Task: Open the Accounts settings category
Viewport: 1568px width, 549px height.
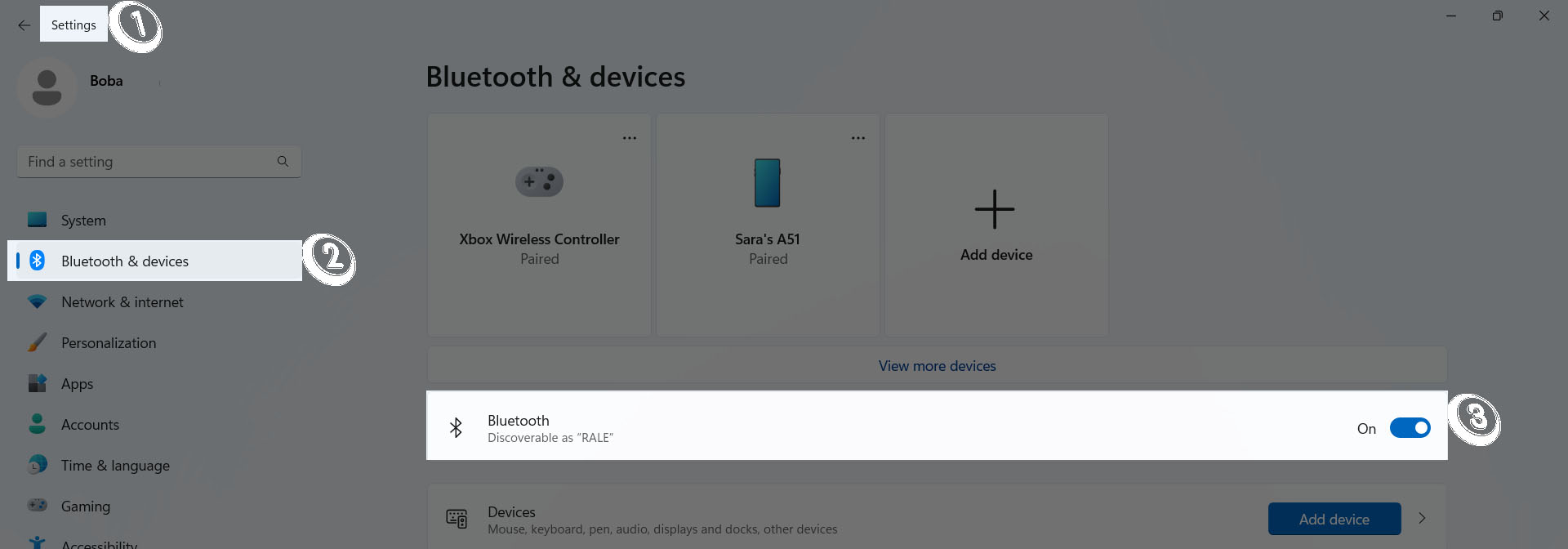Action: [90, 425]
